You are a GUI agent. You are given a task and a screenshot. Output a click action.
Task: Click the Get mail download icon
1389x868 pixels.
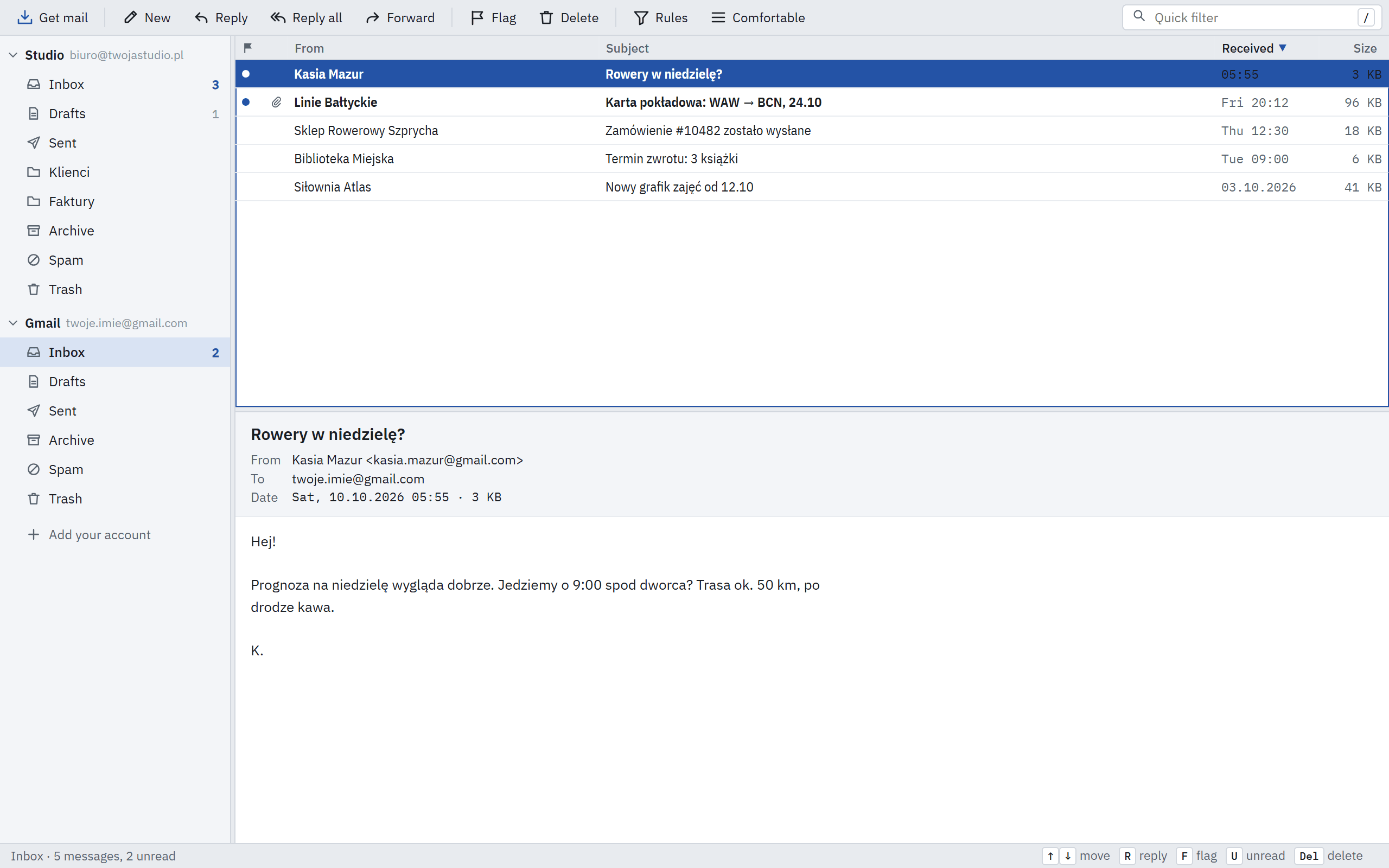point(24,18)
